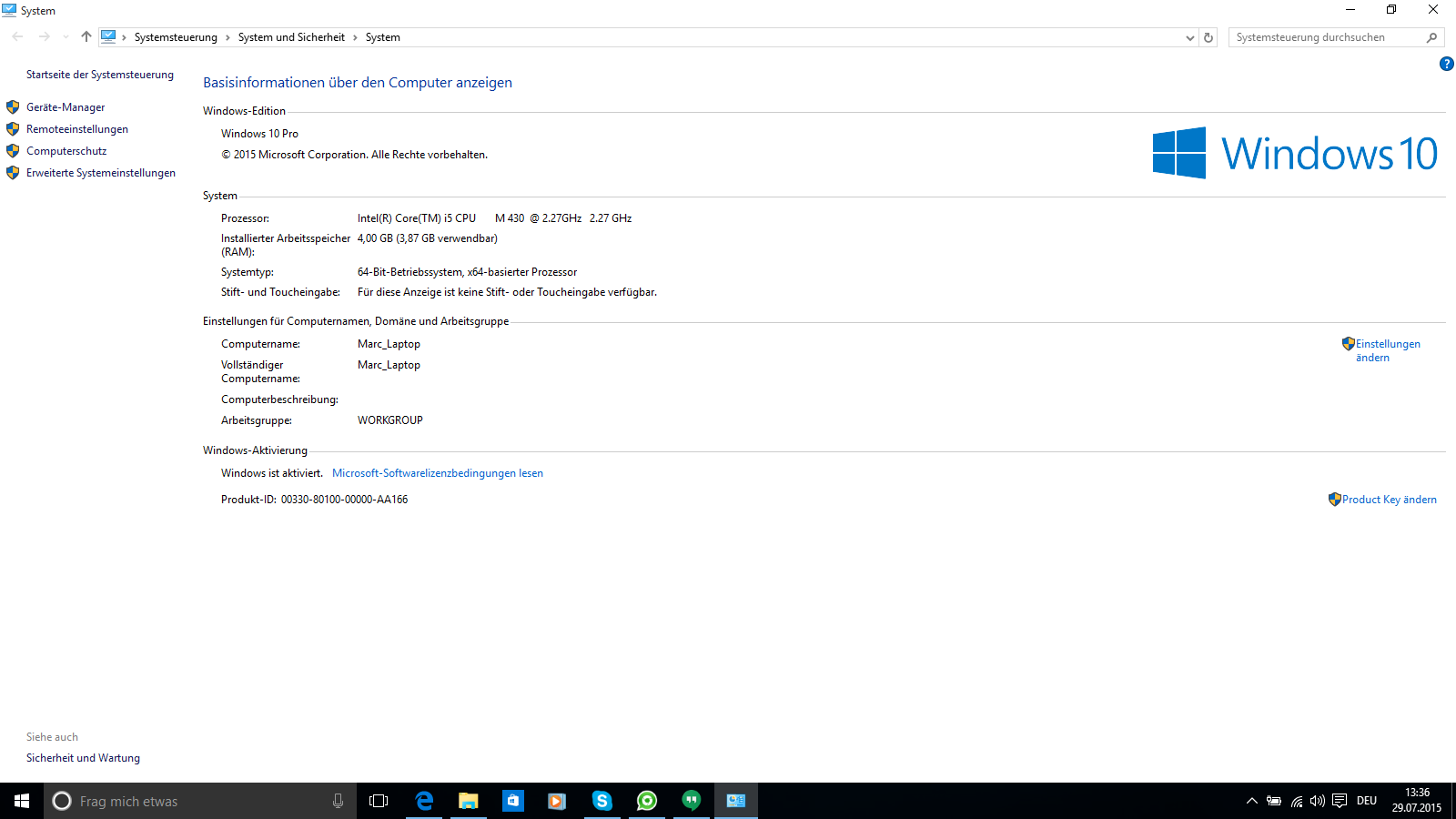Click the Windows Start button
Image resolution: width=1456 pixels, height=819 pixels.
click(22, 801)
